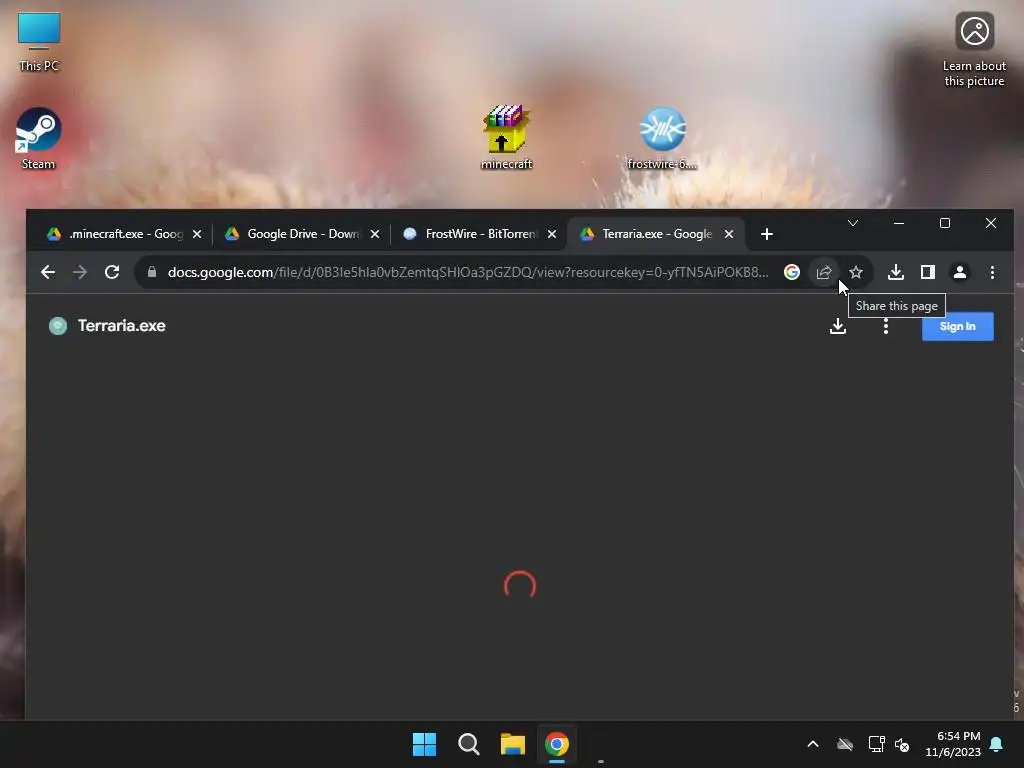The image size is (1024, 768).
Task: Click Chrome icon in taskbar
Action: [557, 744]
